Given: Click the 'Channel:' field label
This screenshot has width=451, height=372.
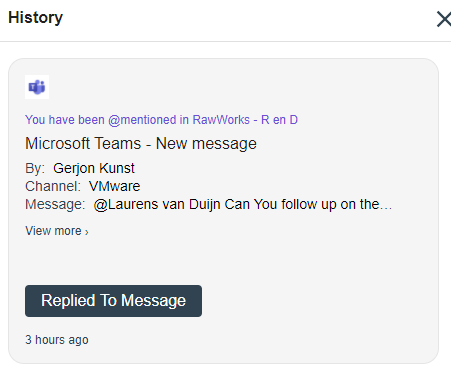Looking at the screenshot, I should click(53, 186).
